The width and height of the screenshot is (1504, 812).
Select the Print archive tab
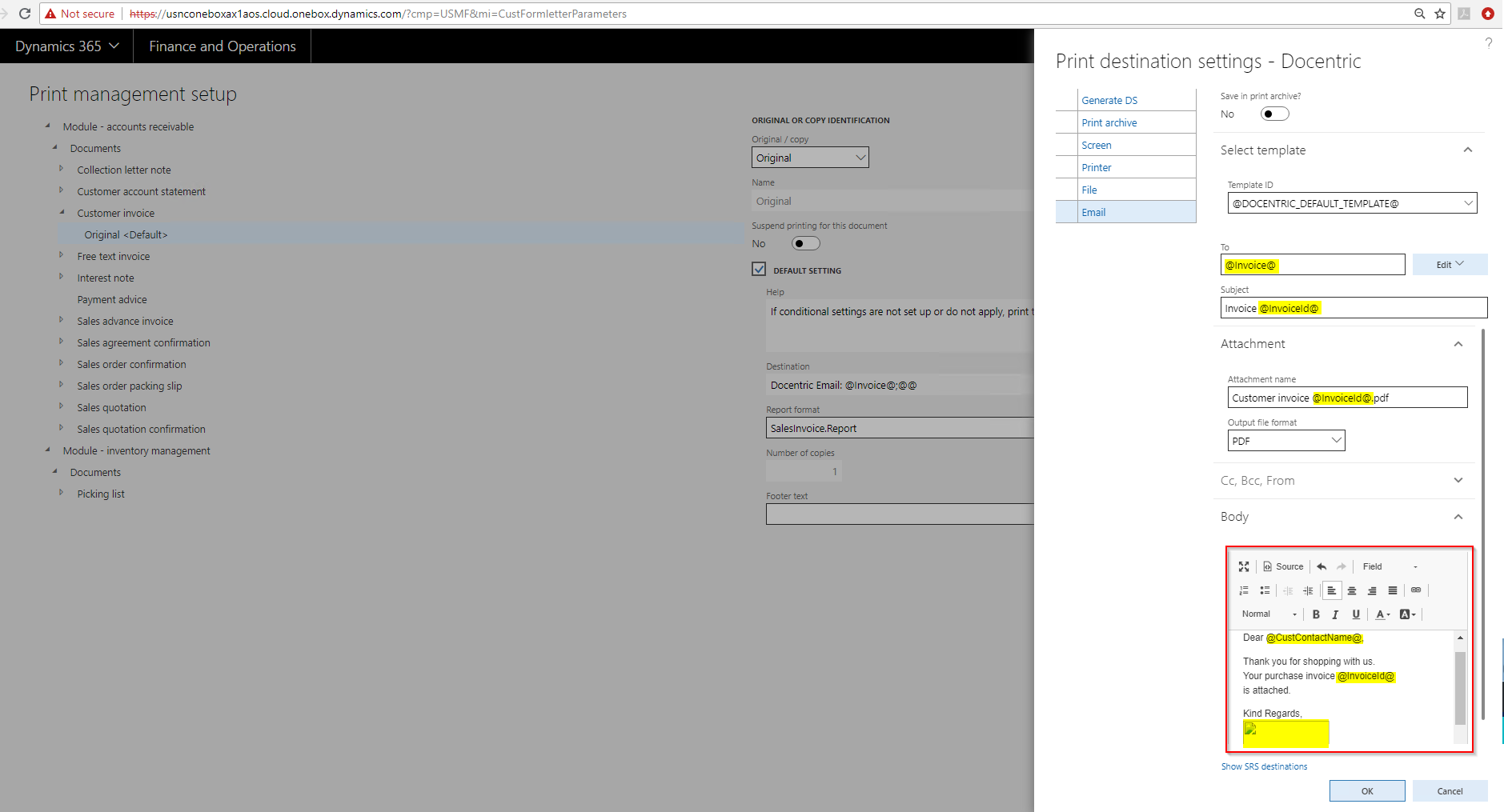[1109, 122]
